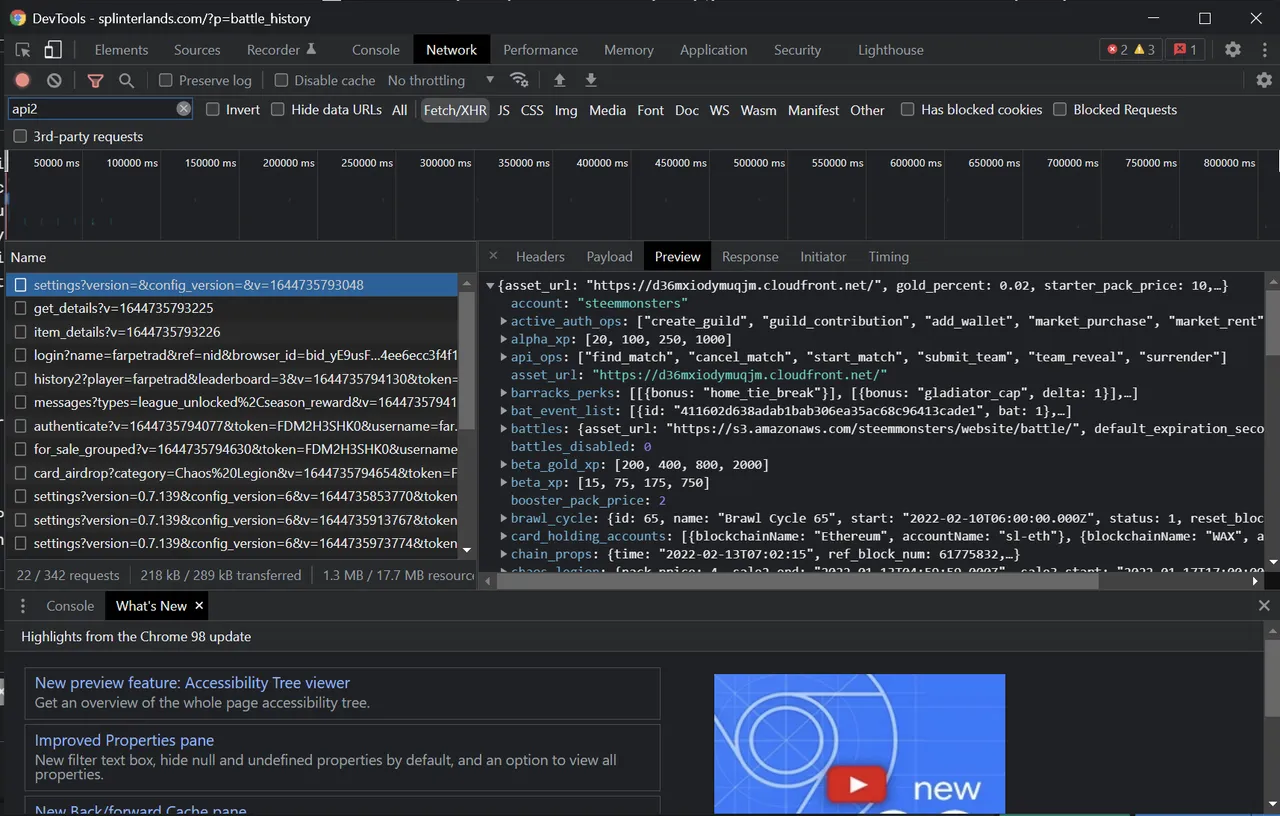Enable Disable cache checkbox

click(x=281, y=80)
